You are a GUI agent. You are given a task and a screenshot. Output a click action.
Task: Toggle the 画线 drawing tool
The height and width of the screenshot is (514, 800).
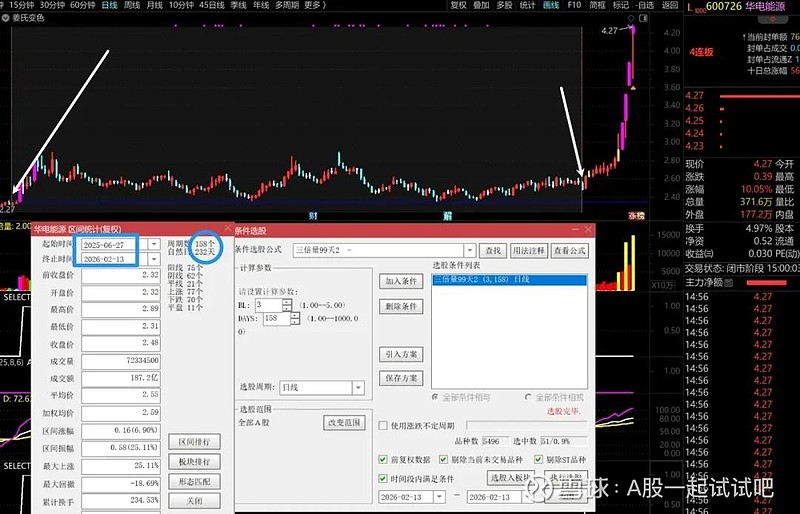tap(551, 5)
